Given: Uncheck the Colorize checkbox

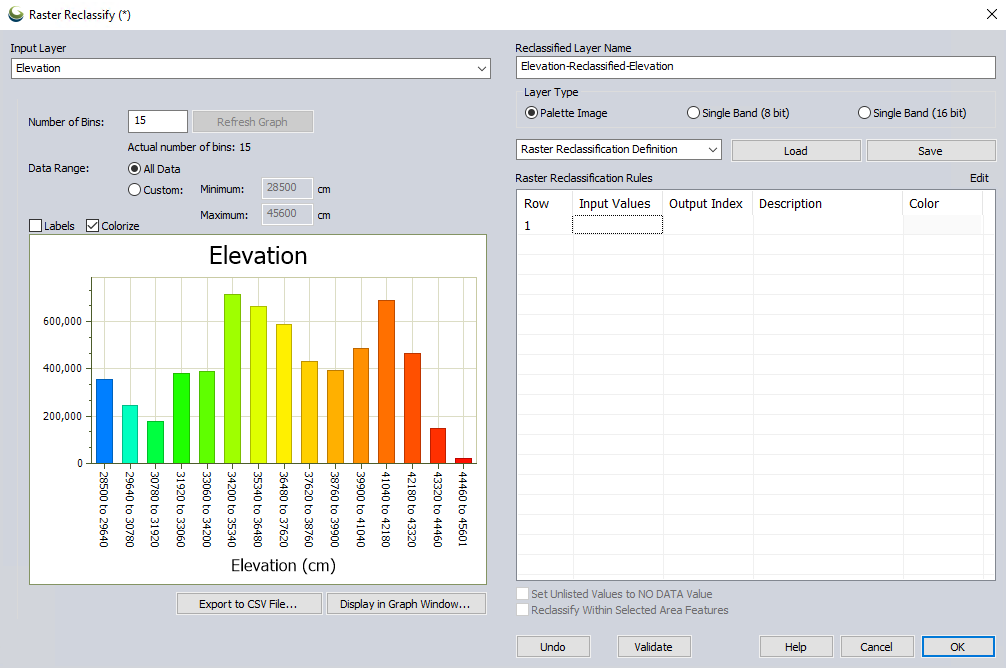Looking at the screenshot, I should coord(93,226).
